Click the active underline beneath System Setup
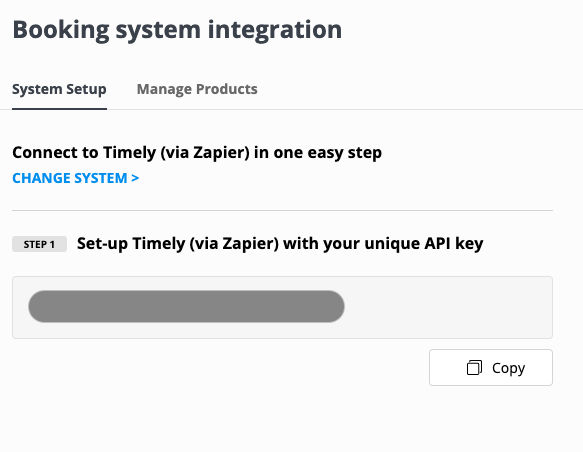 point(59,109)
